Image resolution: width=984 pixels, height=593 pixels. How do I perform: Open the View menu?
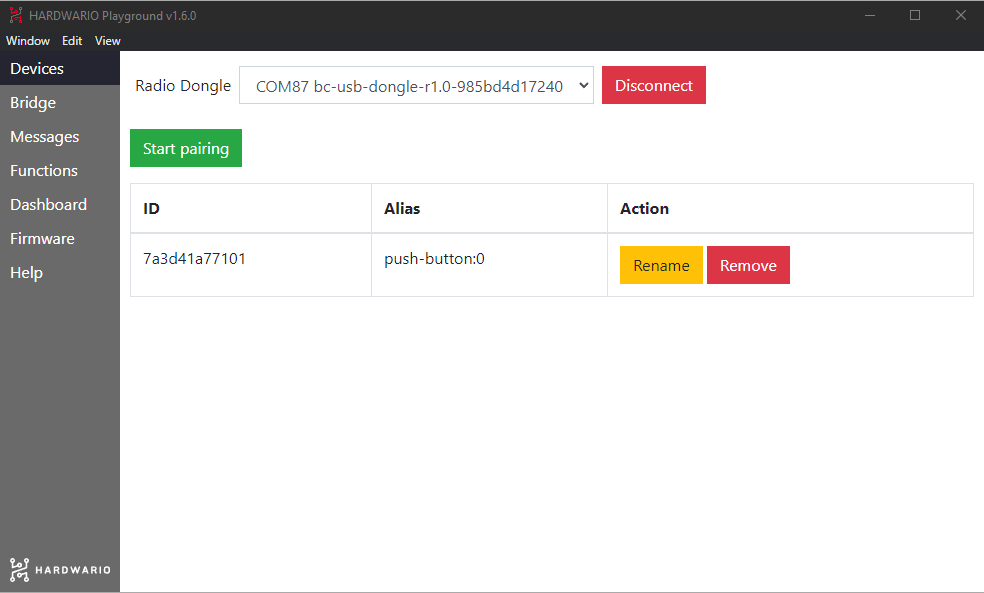[x=107, y=41]
